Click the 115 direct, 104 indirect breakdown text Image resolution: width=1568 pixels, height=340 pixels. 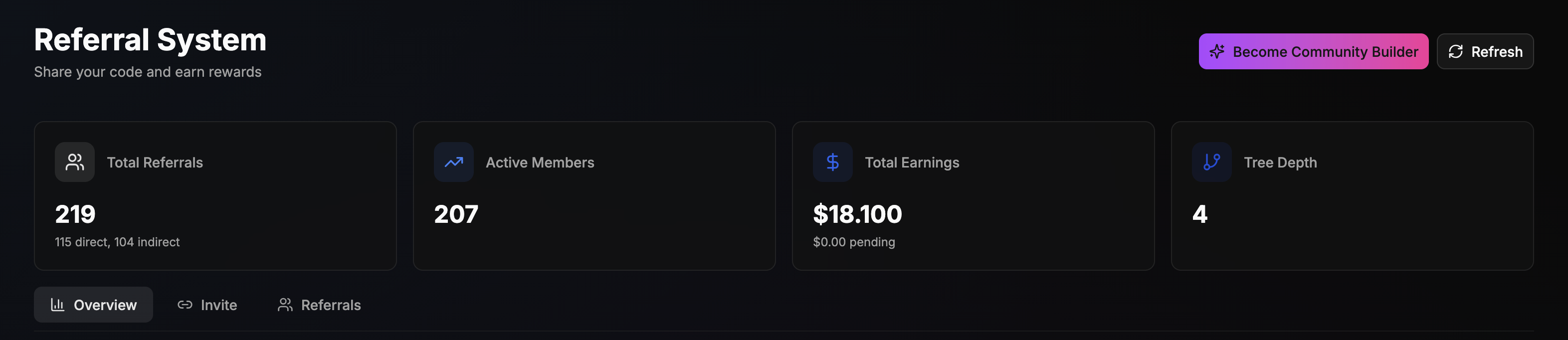coord(117,241)
